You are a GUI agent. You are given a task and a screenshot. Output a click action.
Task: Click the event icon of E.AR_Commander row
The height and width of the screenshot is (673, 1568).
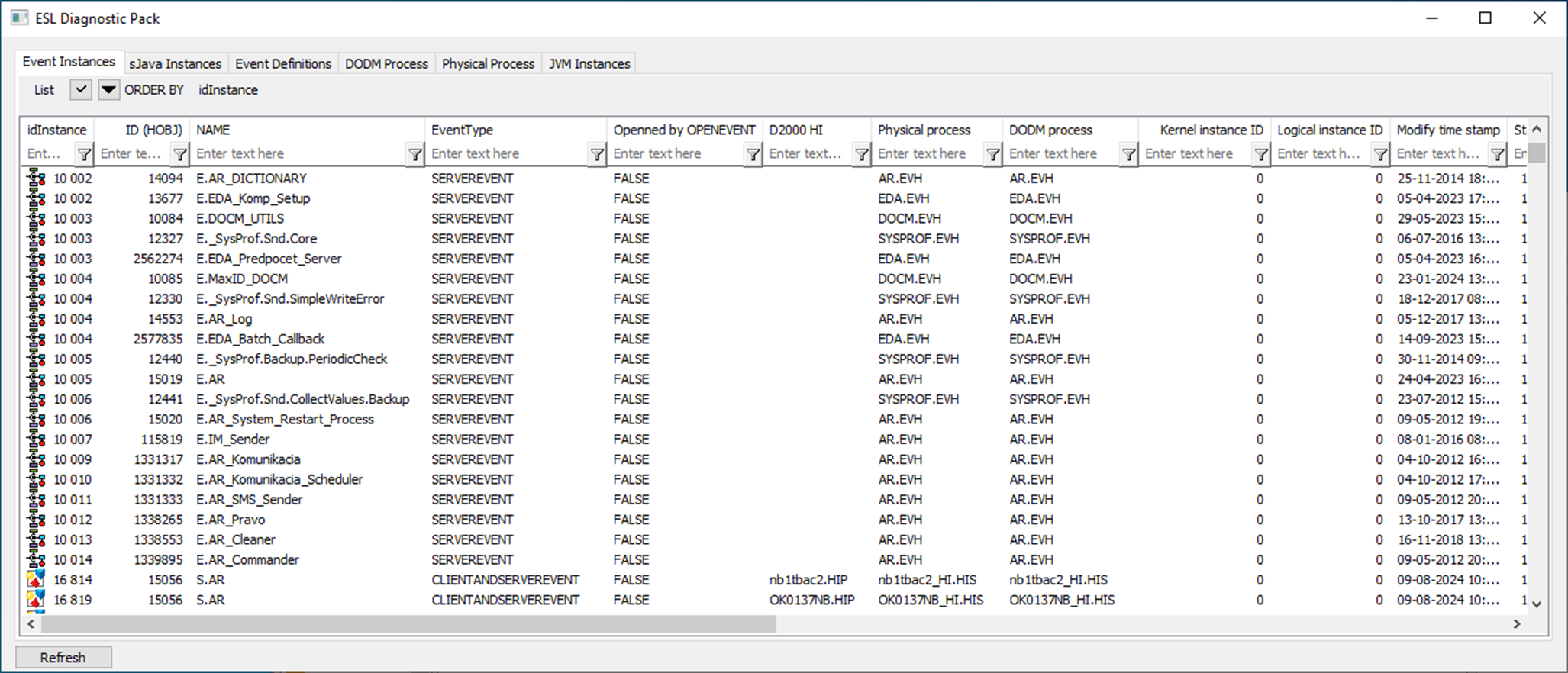(36, 560)
